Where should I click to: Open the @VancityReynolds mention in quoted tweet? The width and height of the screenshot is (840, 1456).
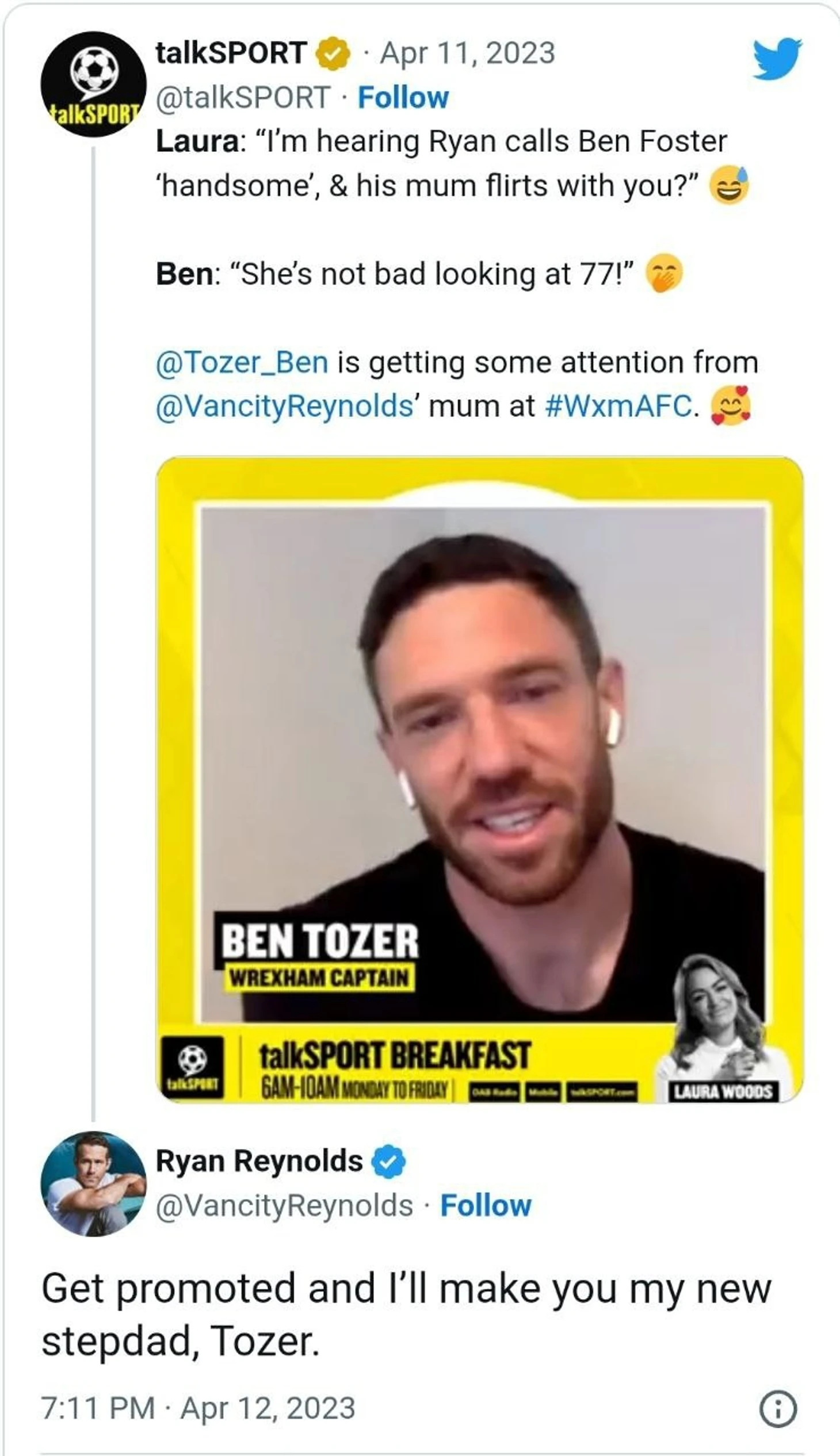pos(284,406)
